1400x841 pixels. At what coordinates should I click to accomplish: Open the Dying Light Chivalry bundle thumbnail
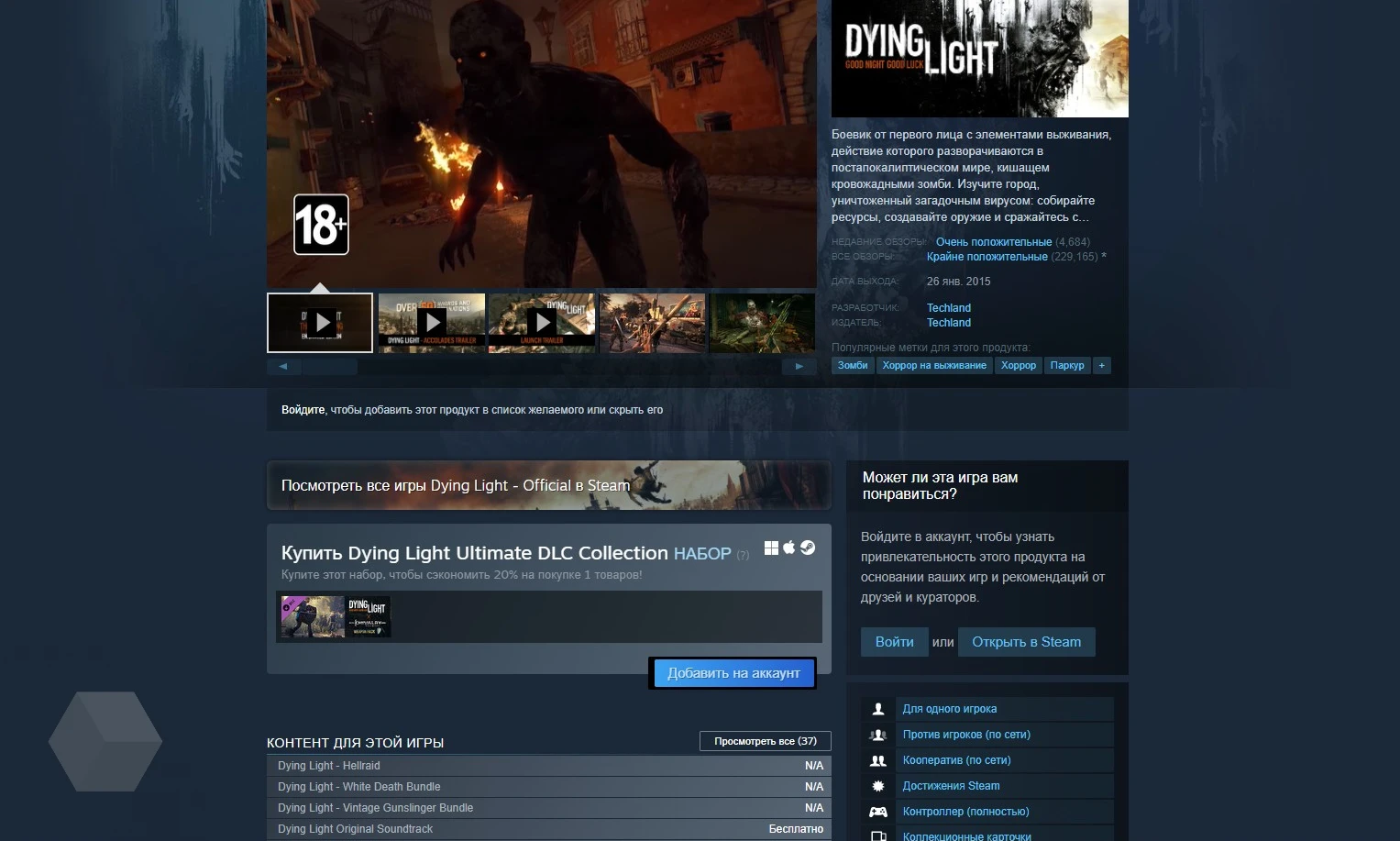click(x=369, y=616)
